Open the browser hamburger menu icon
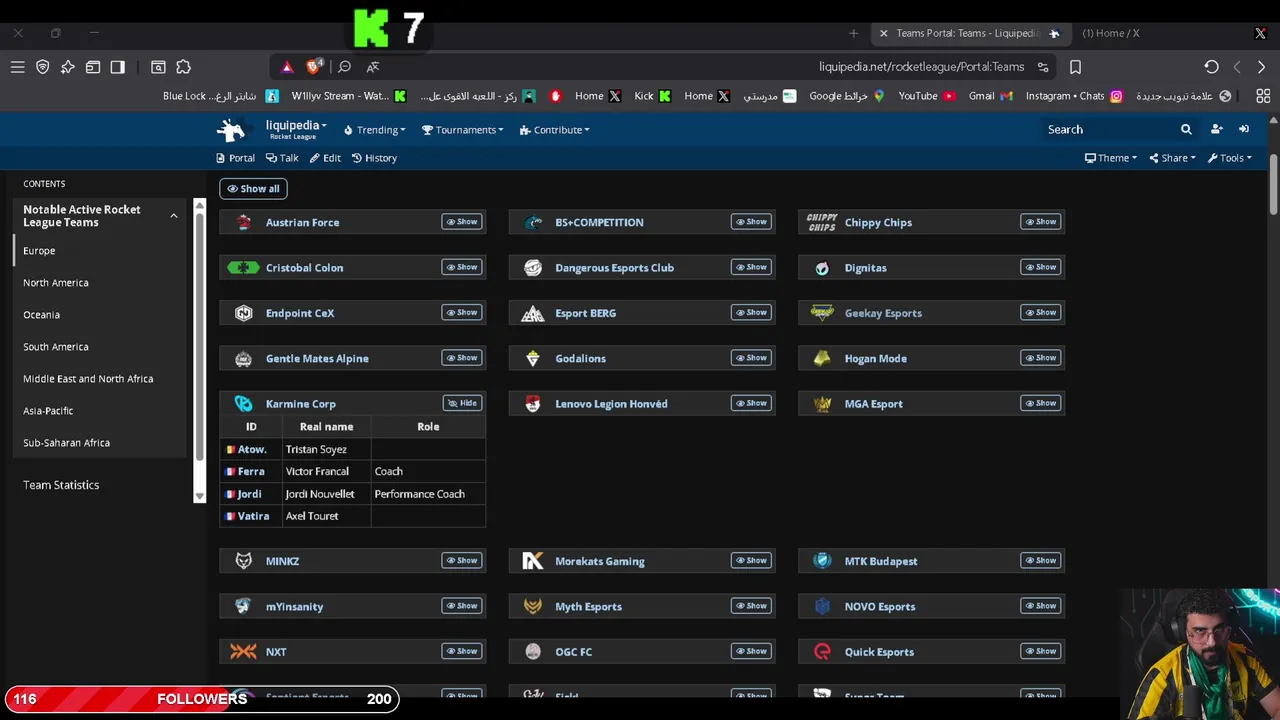 pyautogui.click(x=17, y=67)
